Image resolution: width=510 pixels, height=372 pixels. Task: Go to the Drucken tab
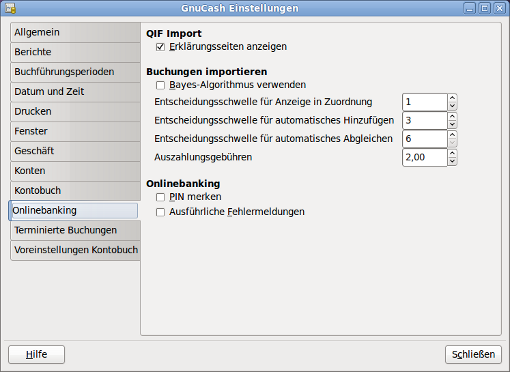tap(75, 111)
